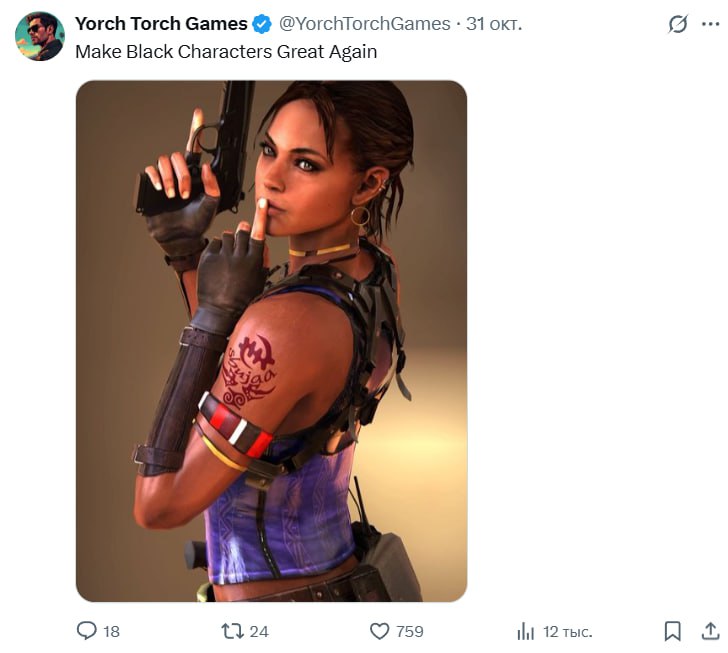Screen dimensions: 728x653
Task: Open the three-dots more options menu
Action: tap(710, 24)
